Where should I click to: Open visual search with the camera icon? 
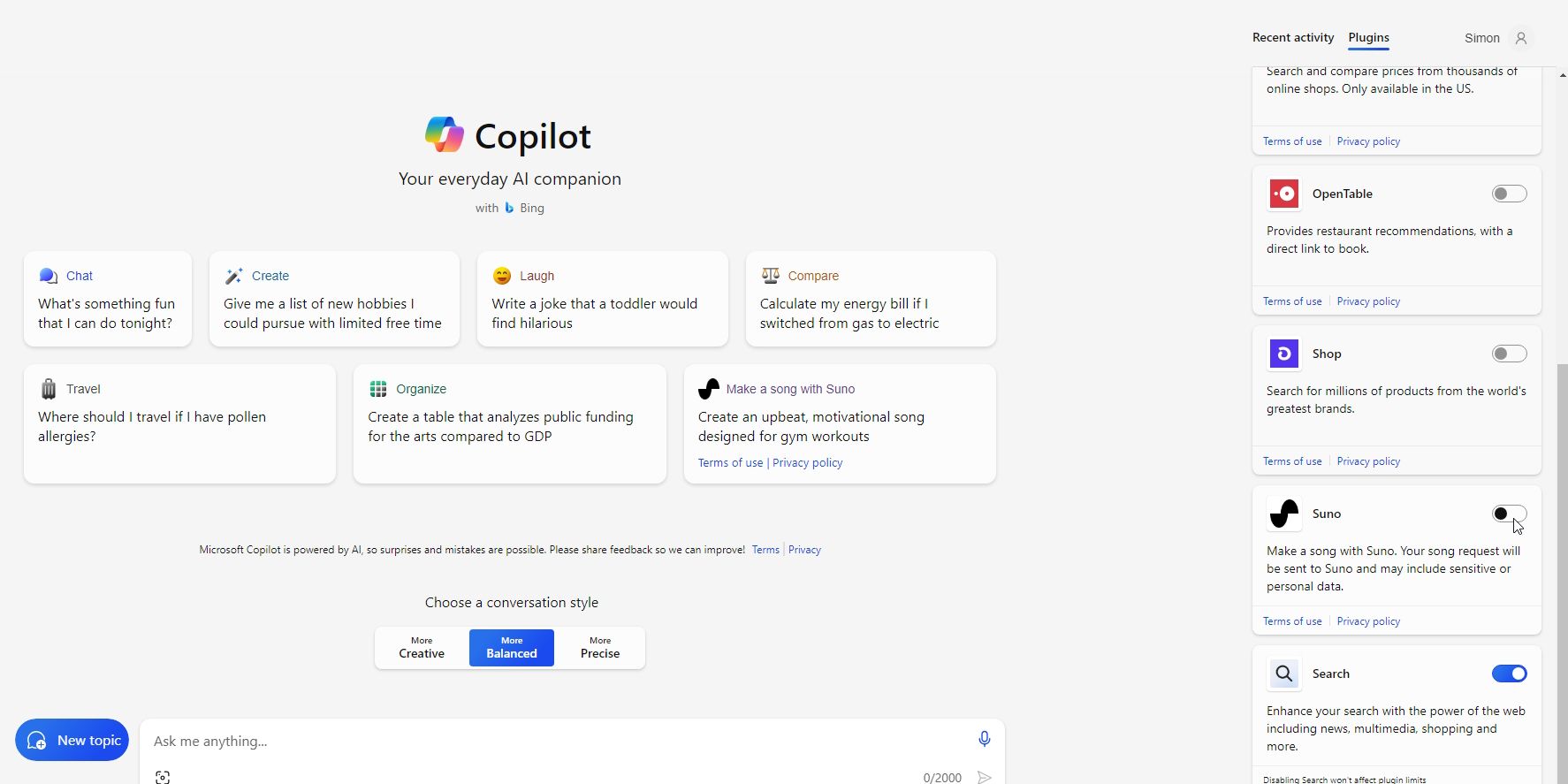pos(163,776)
